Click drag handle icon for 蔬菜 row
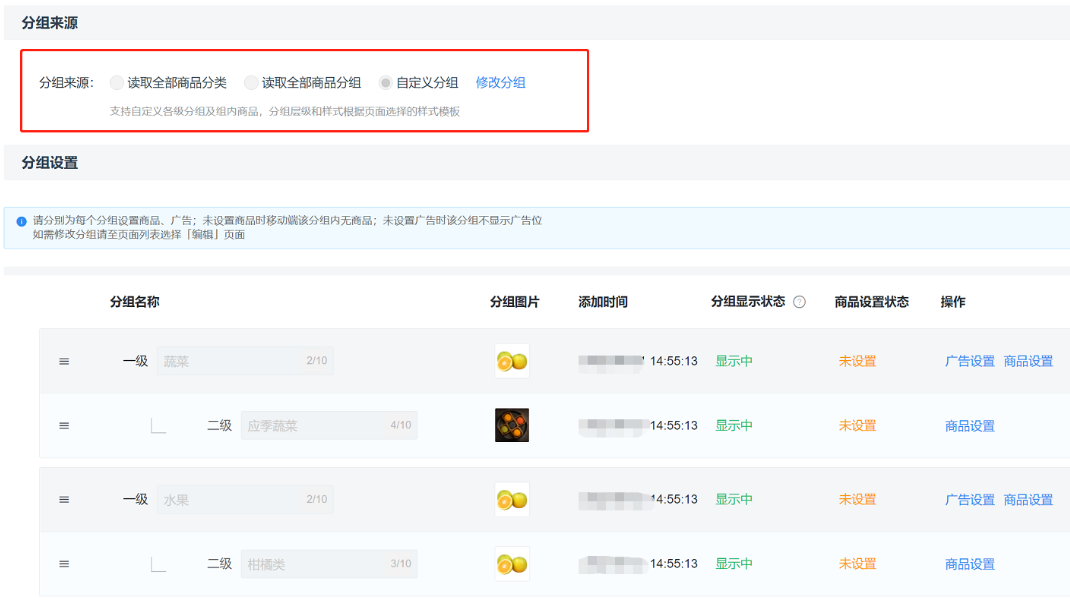 click(x=64, y=362)
